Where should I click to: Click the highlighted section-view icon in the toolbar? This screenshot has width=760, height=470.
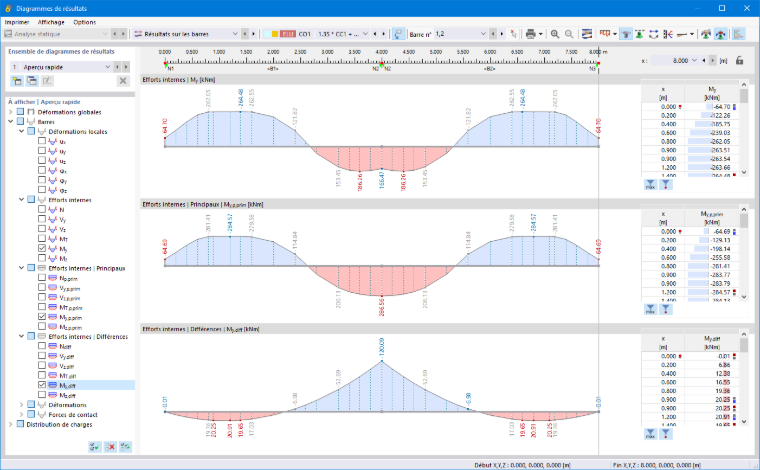(x=626, y=34)
